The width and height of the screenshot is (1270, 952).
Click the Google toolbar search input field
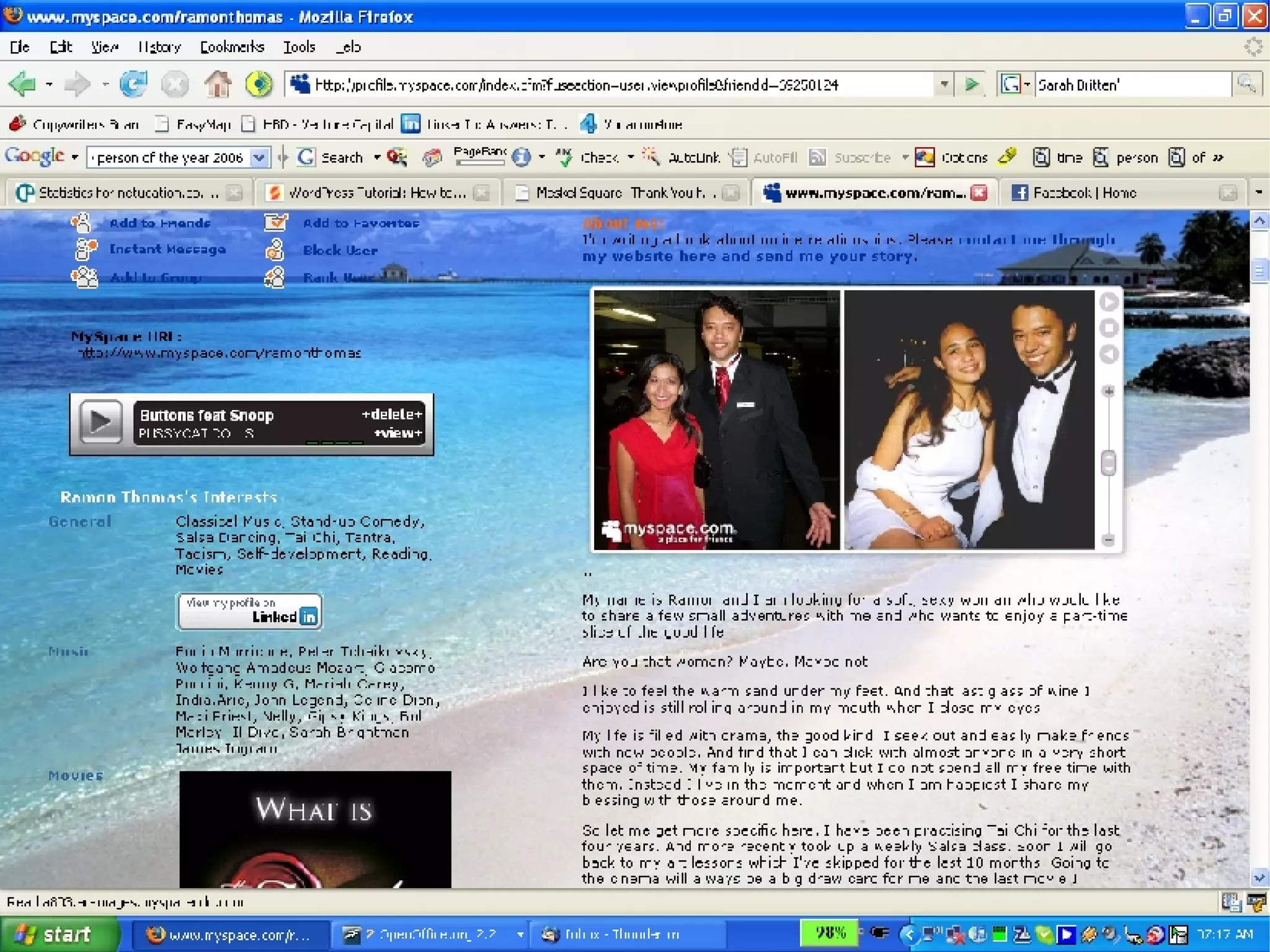(x=169, y=158)
